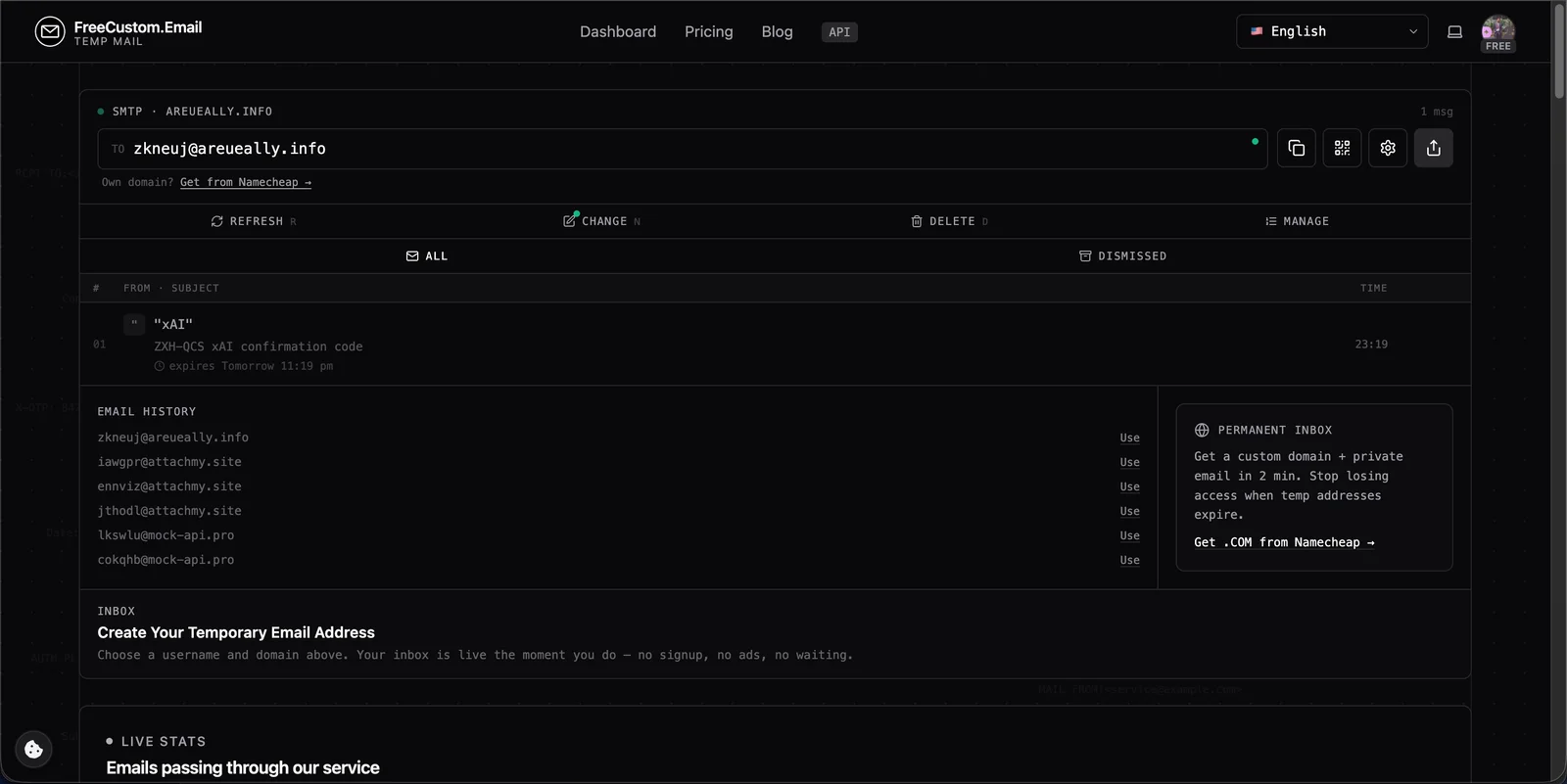Use ennviz@attachmy.site from the history
This screenshot has height=784, width=1567.
coord(1129,486)
